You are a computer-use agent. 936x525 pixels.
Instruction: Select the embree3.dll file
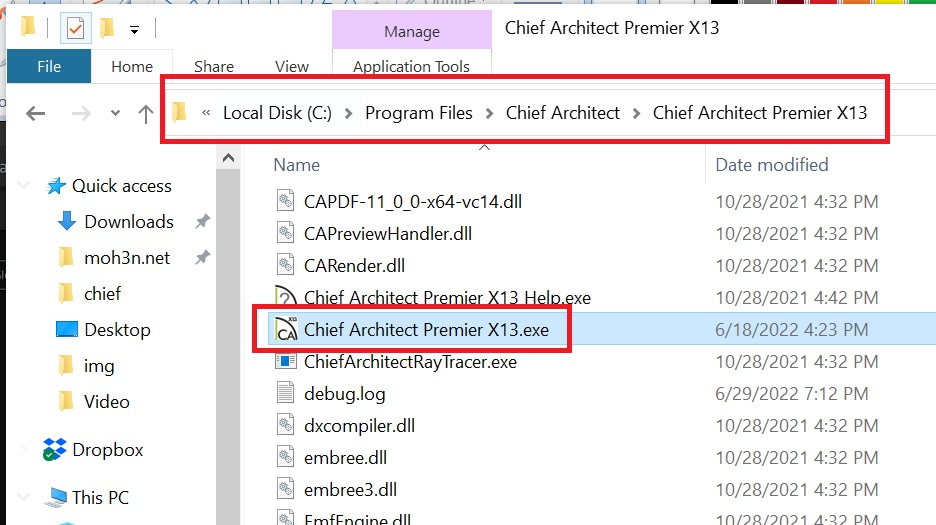(350, 490)
